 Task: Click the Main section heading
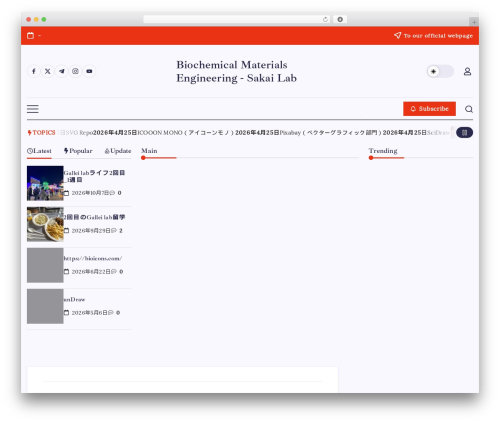[x=149, y=151]
